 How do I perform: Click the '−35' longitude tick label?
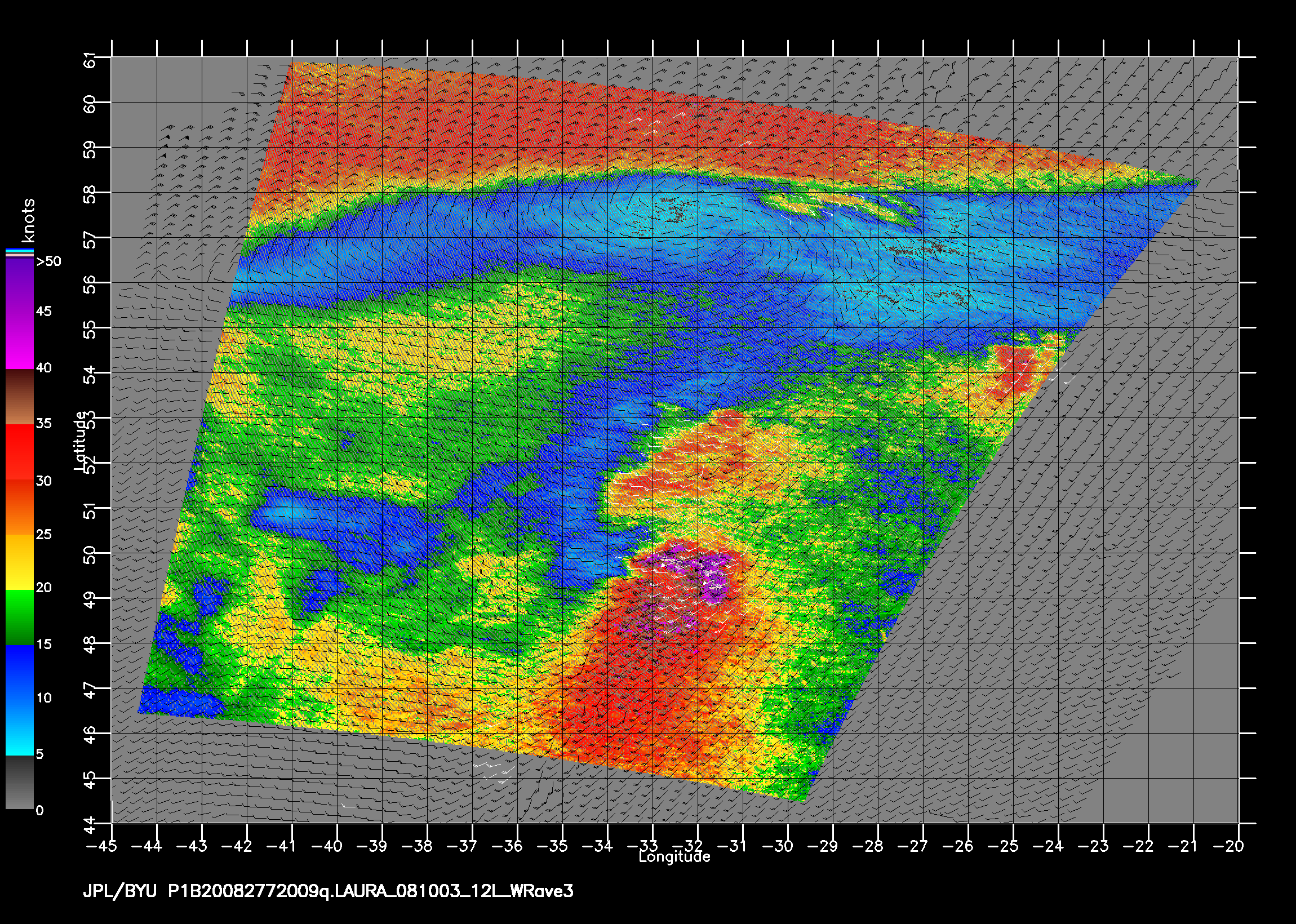click(x=552, y=846)
